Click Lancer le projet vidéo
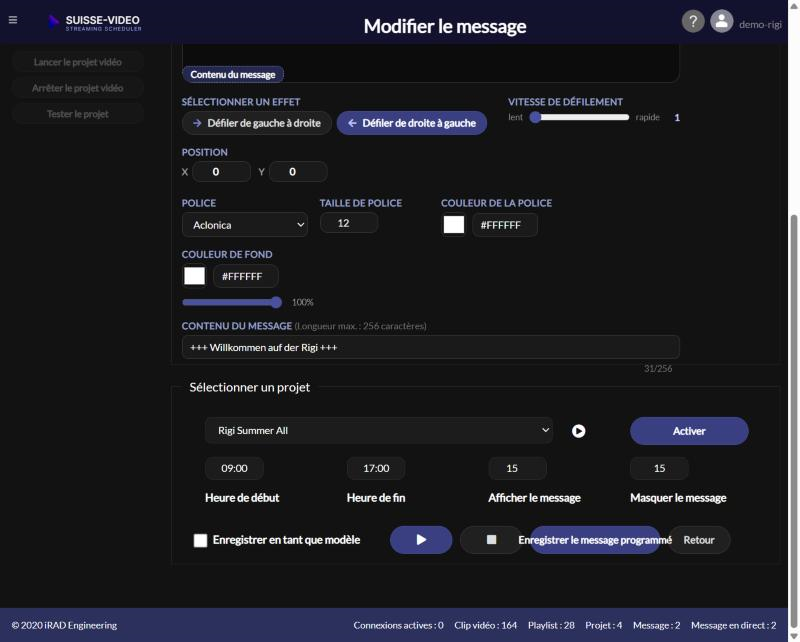The height and width of the screenshot is (642, 800). pyautogui.click(x=78, y=62)
